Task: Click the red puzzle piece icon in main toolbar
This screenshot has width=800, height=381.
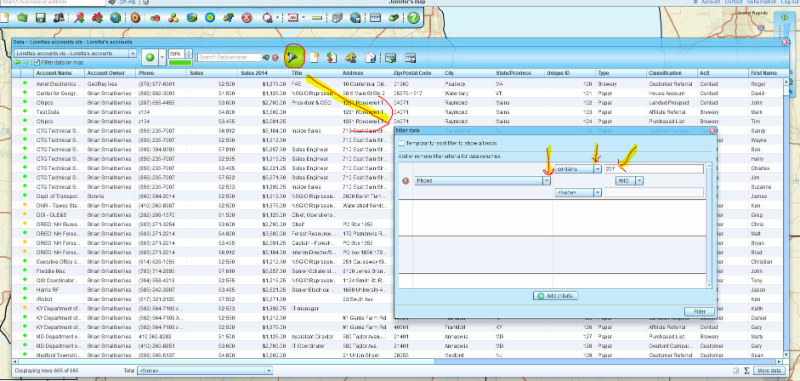Action: (97, 18)
